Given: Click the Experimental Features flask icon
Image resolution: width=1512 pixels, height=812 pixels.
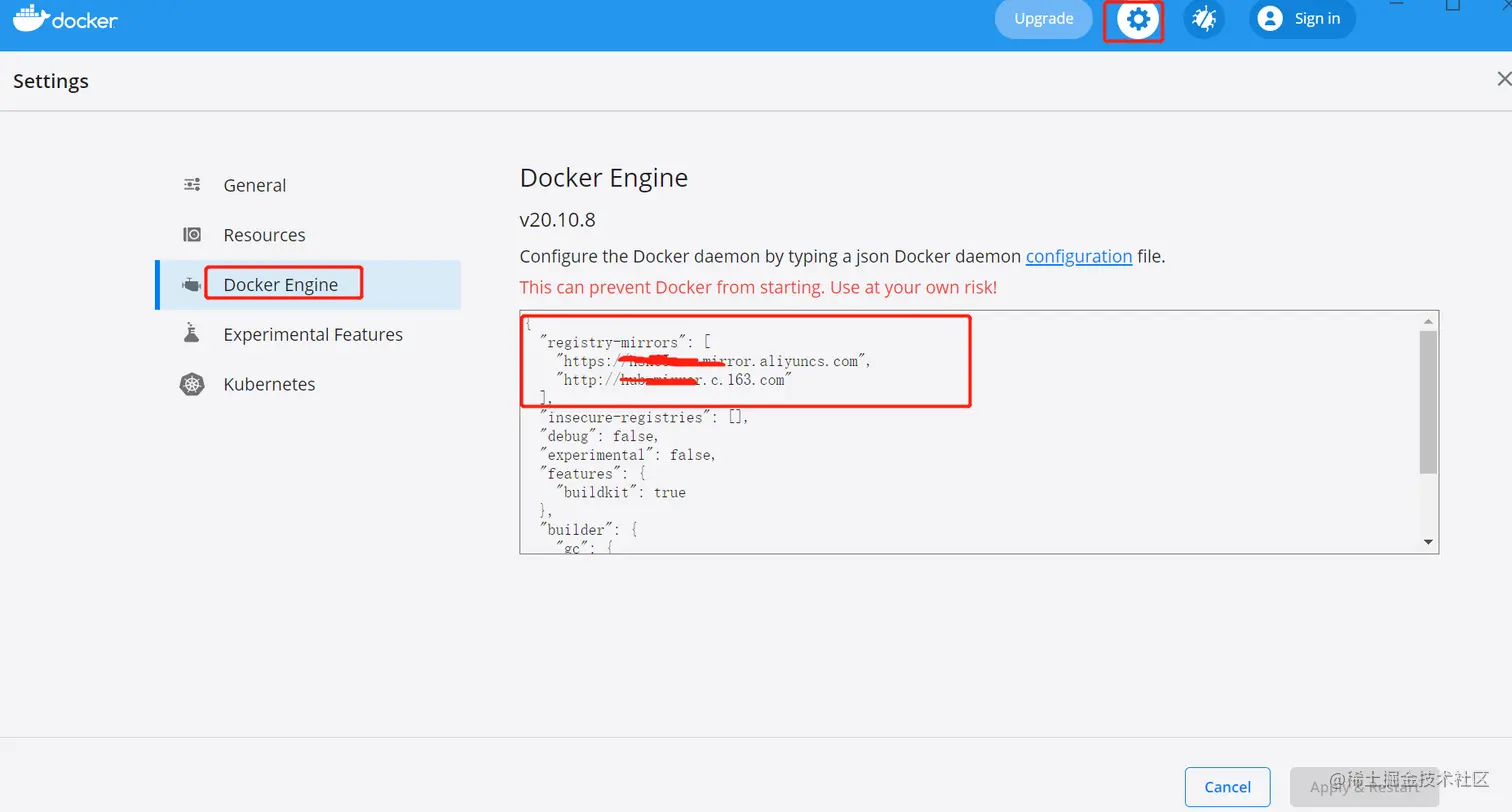Looking at the screenshot, I should tap(191, 334).
